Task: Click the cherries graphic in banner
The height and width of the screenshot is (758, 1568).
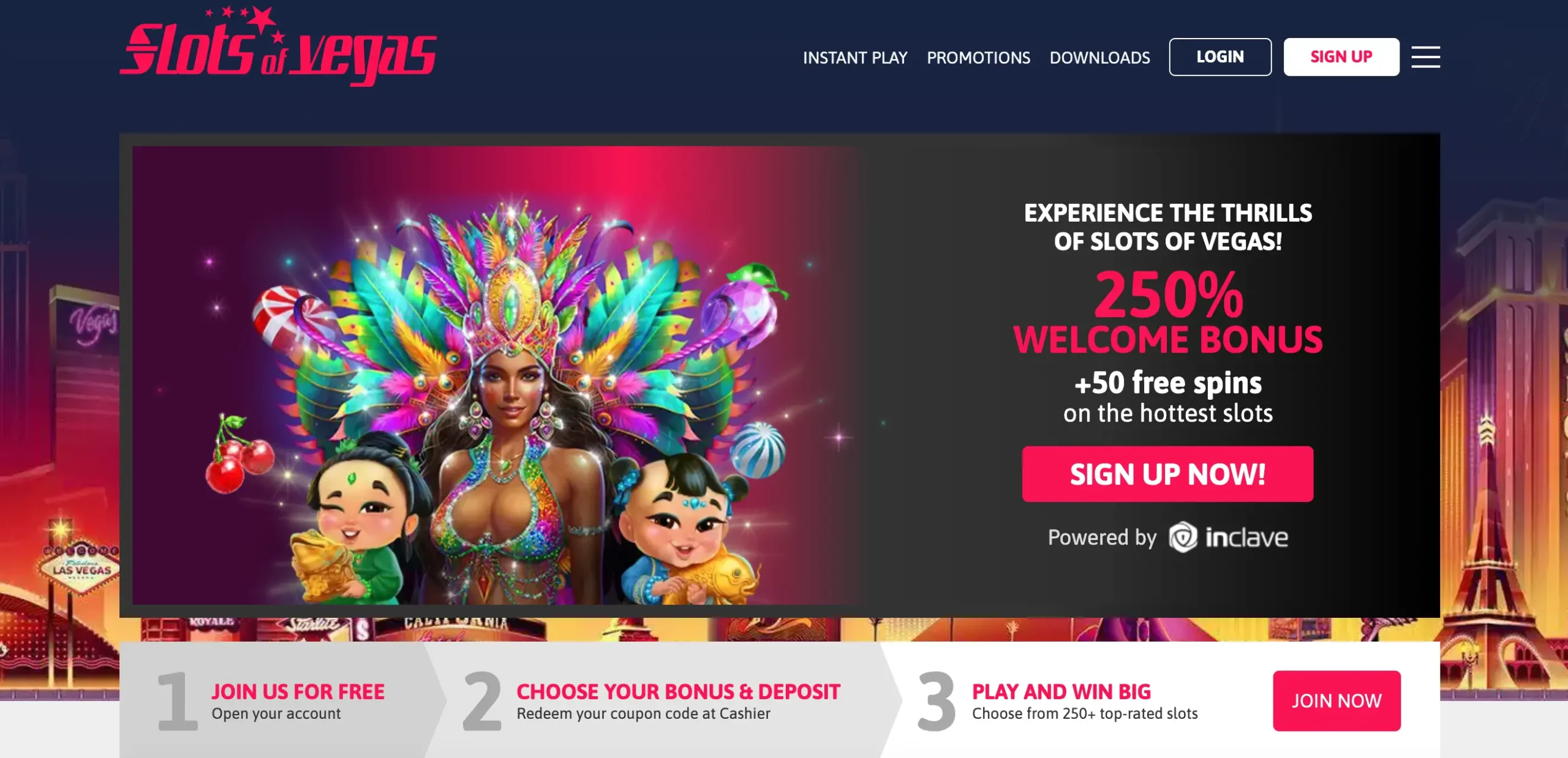Action: (x=239, y=453)
